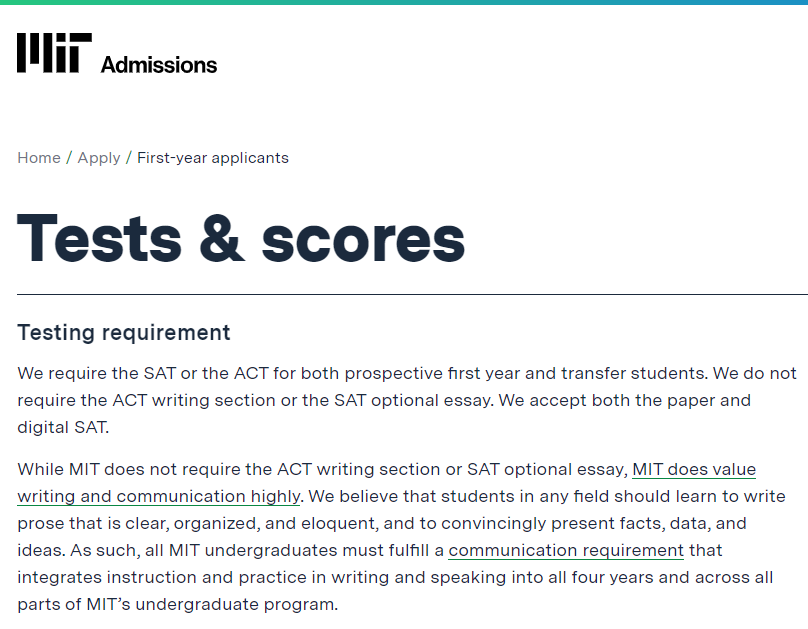808x629 pixels.
Task: Click the sentence starting "We require the SAT"
Action: coord(362,373)
